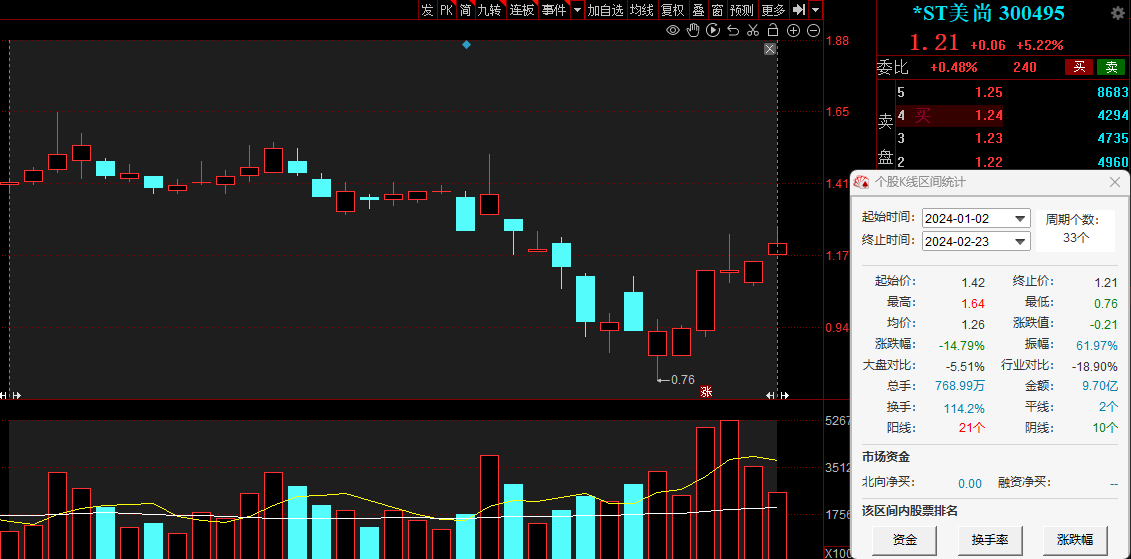Click the skip-to-end arrow icon
The height and width of the screenshot is (559, 1131).
(798, 10)
